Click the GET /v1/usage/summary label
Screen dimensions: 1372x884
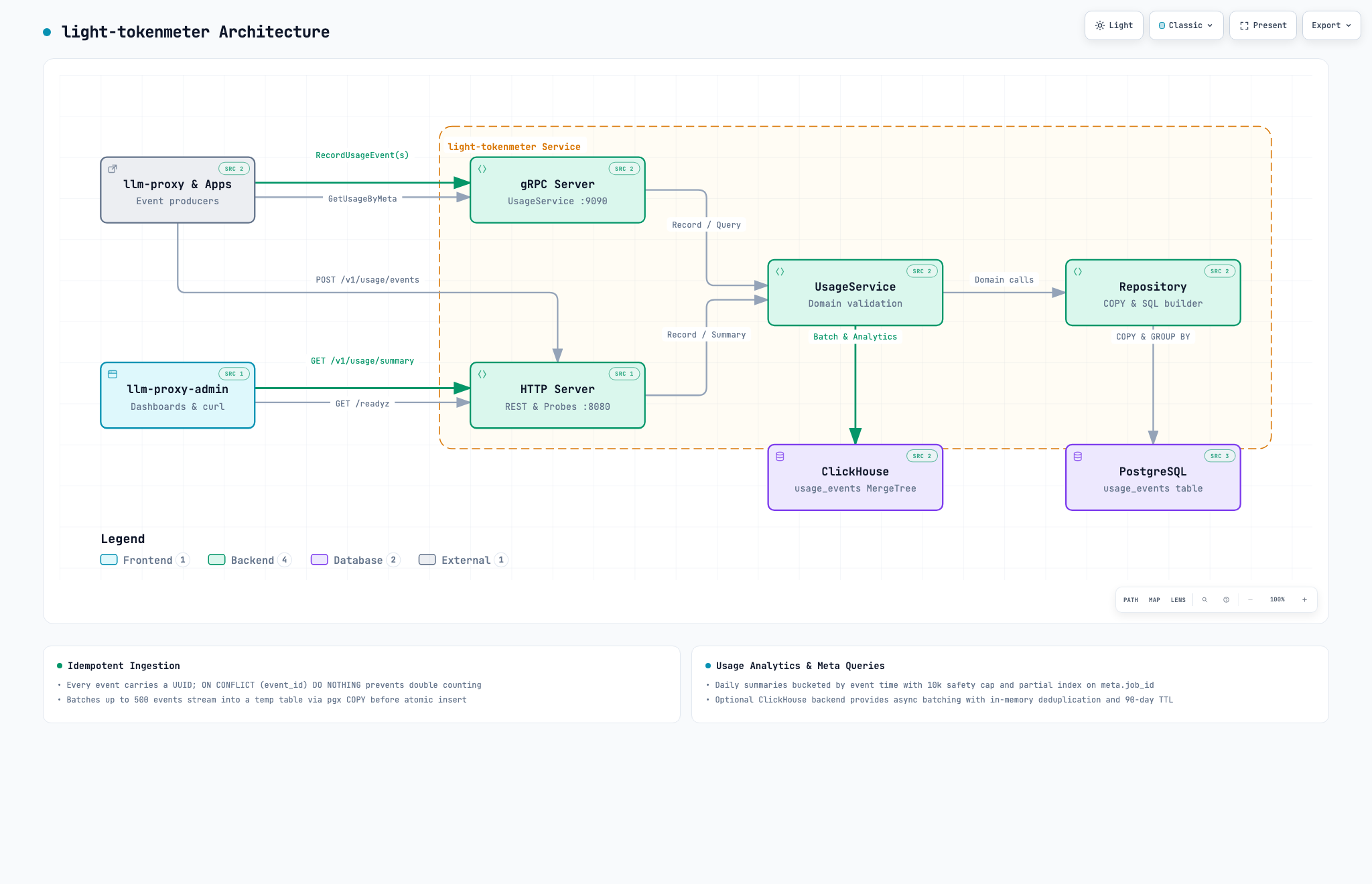pos(362,361)
